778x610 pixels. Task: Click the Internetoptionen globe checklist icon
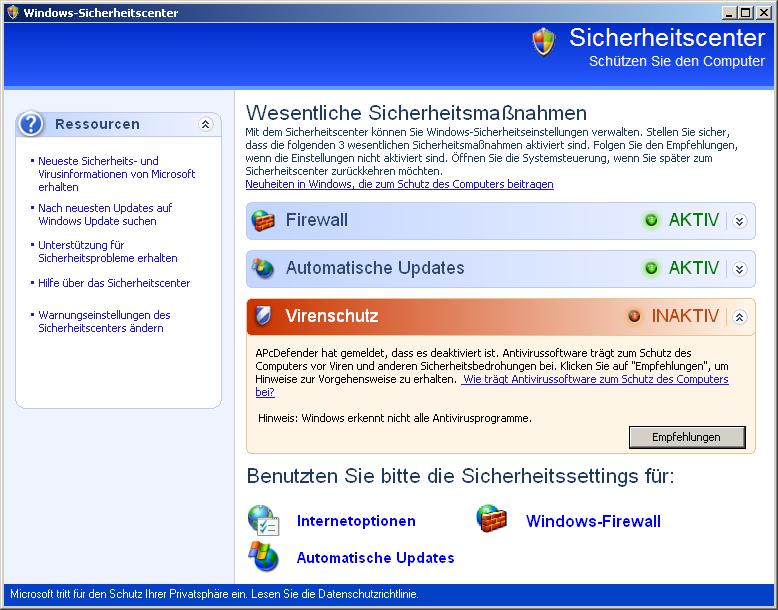point(263,520)
